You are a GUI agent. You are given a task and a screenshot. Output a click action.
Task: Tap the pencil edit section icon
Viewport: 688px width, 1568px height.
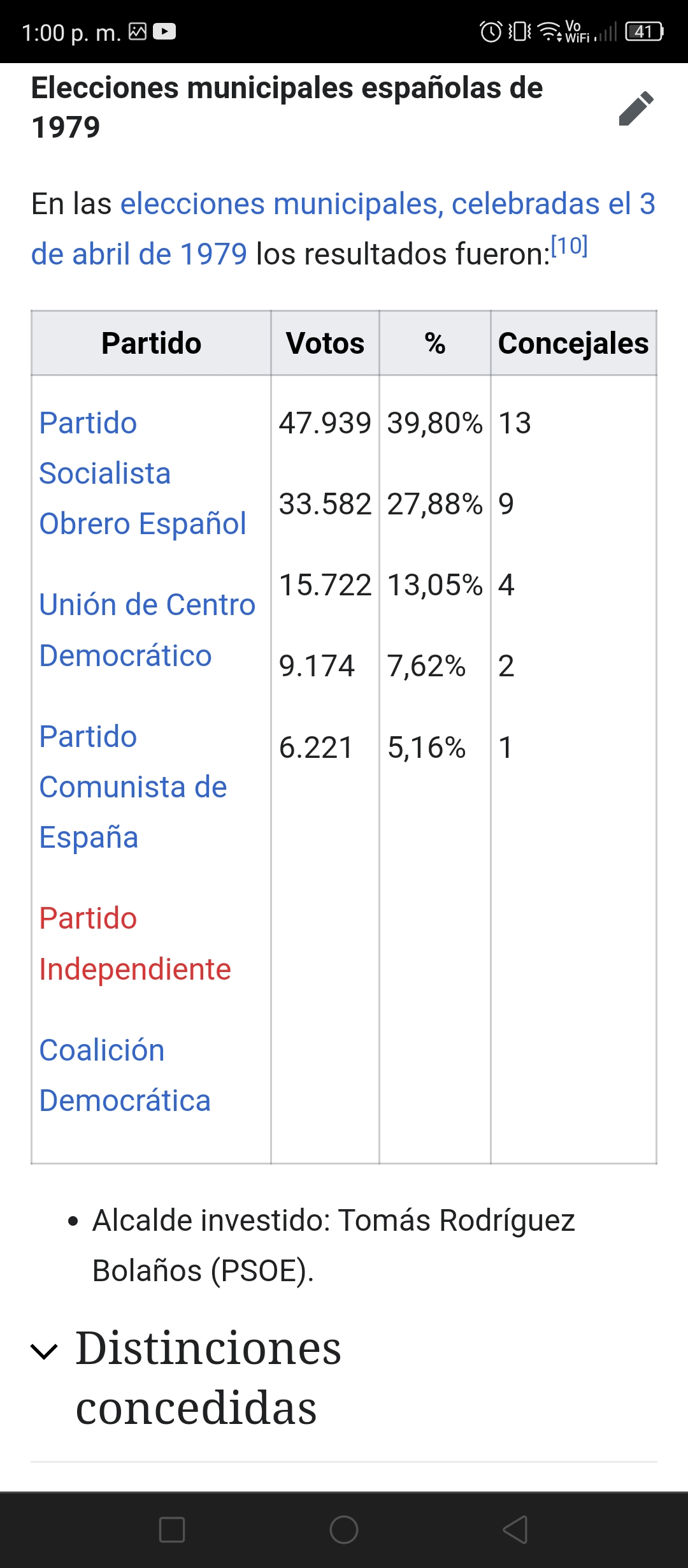[636, 108]
